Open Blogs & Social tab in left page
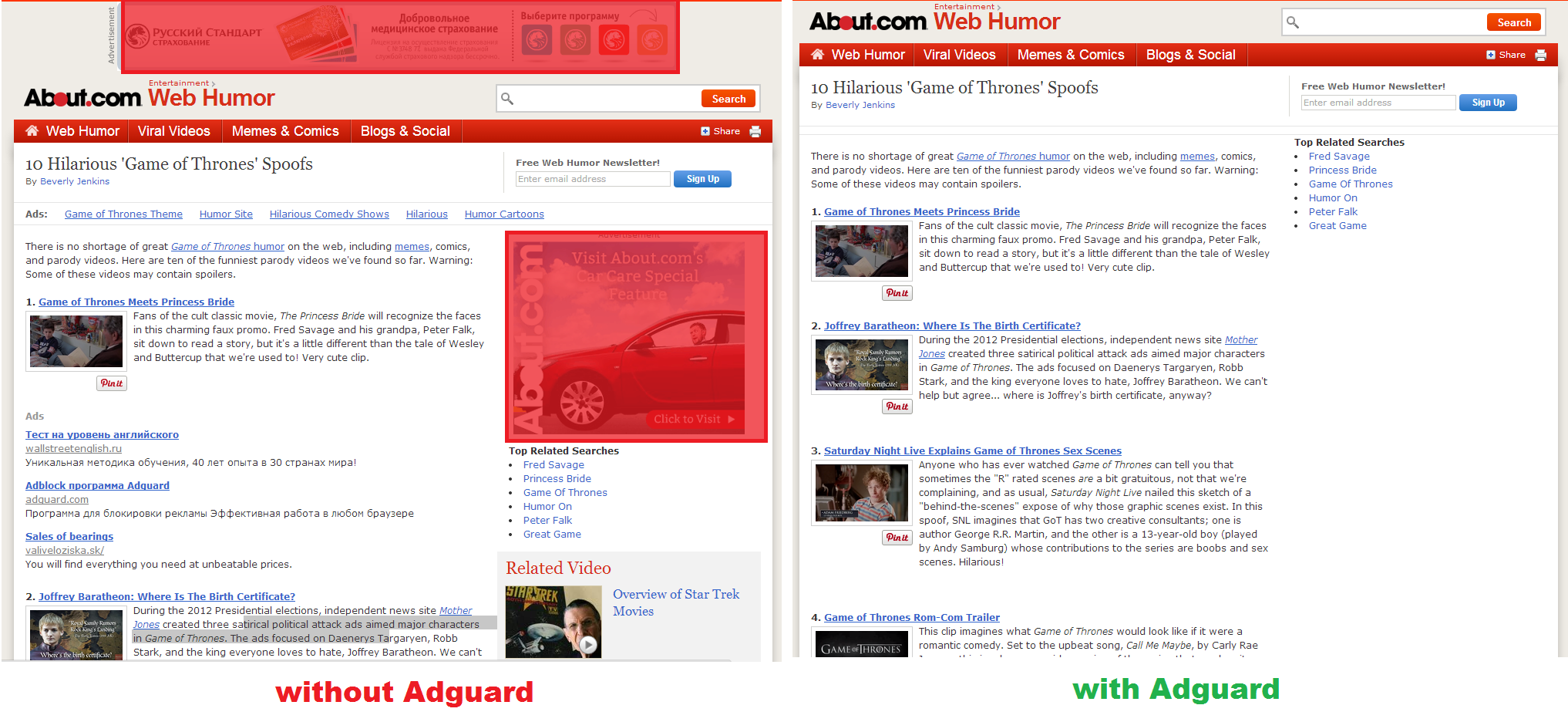 (405, 131)
